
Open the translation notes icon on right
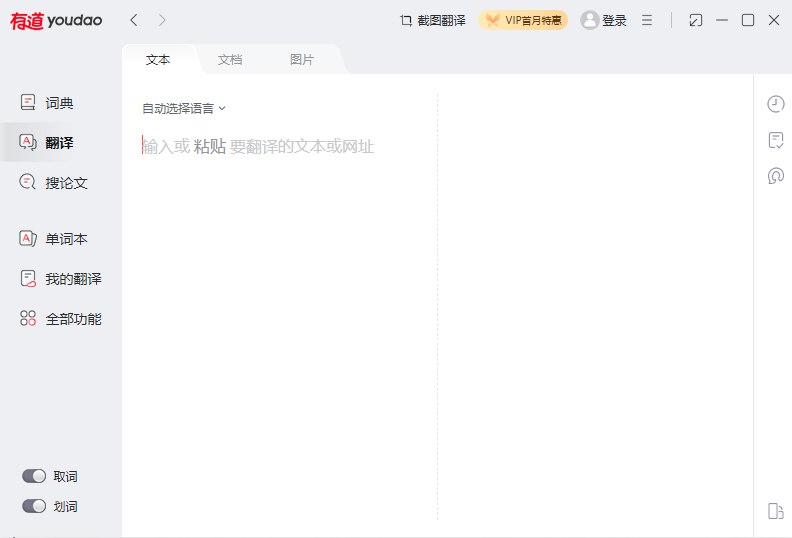coord(775,140)
